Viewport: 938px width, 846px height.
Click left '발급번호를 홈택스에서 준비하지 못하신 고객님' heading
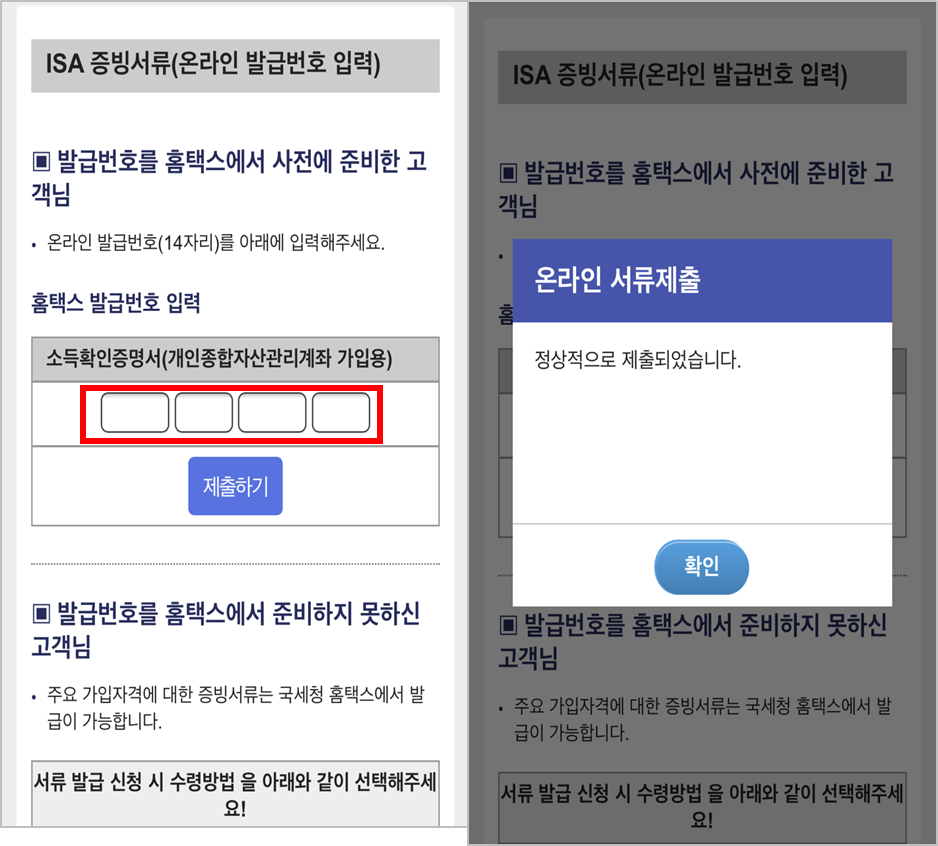tap(226, 630)
